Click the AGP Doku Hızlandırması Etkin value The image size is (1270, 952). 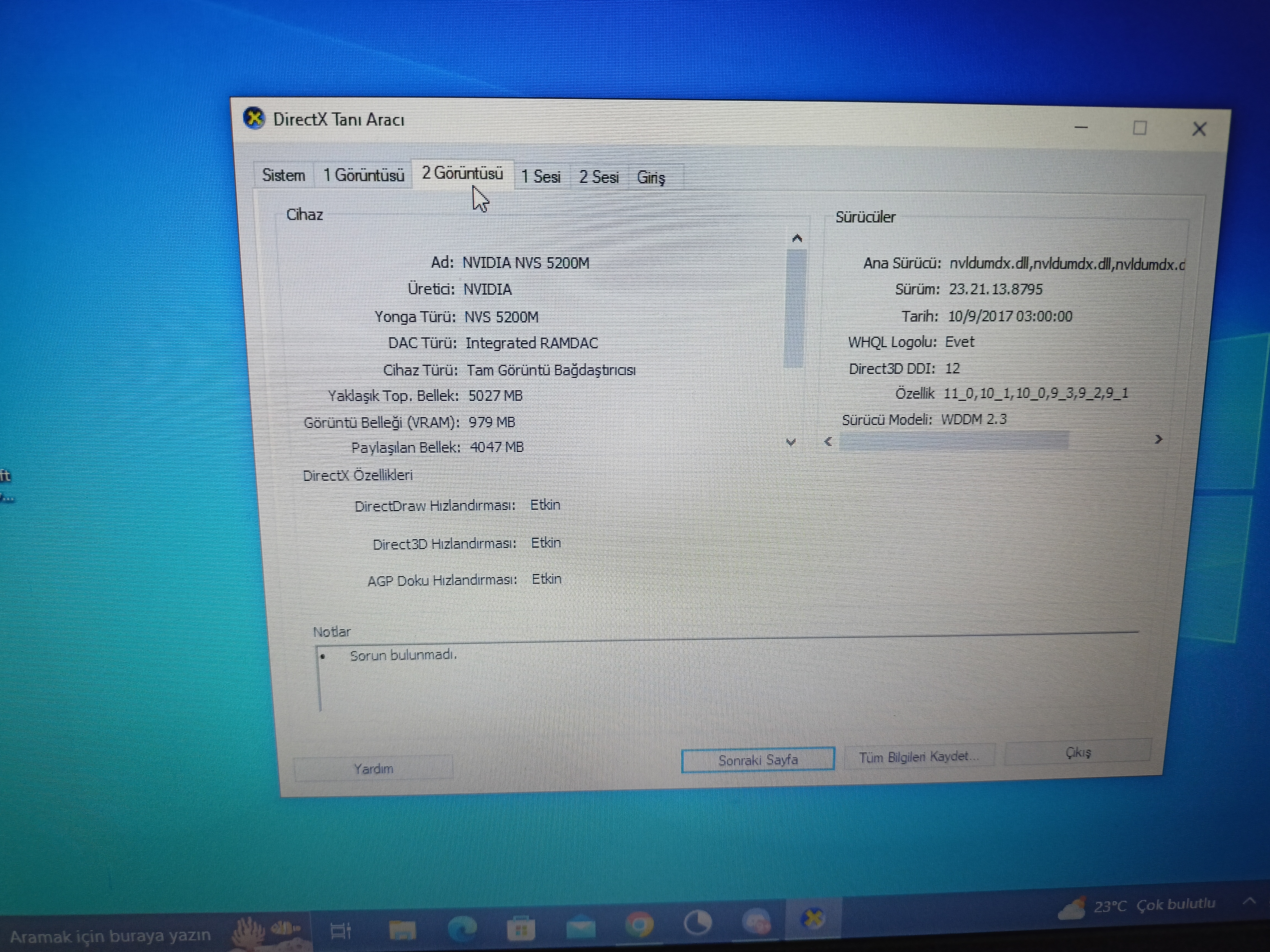click(546, 579)
